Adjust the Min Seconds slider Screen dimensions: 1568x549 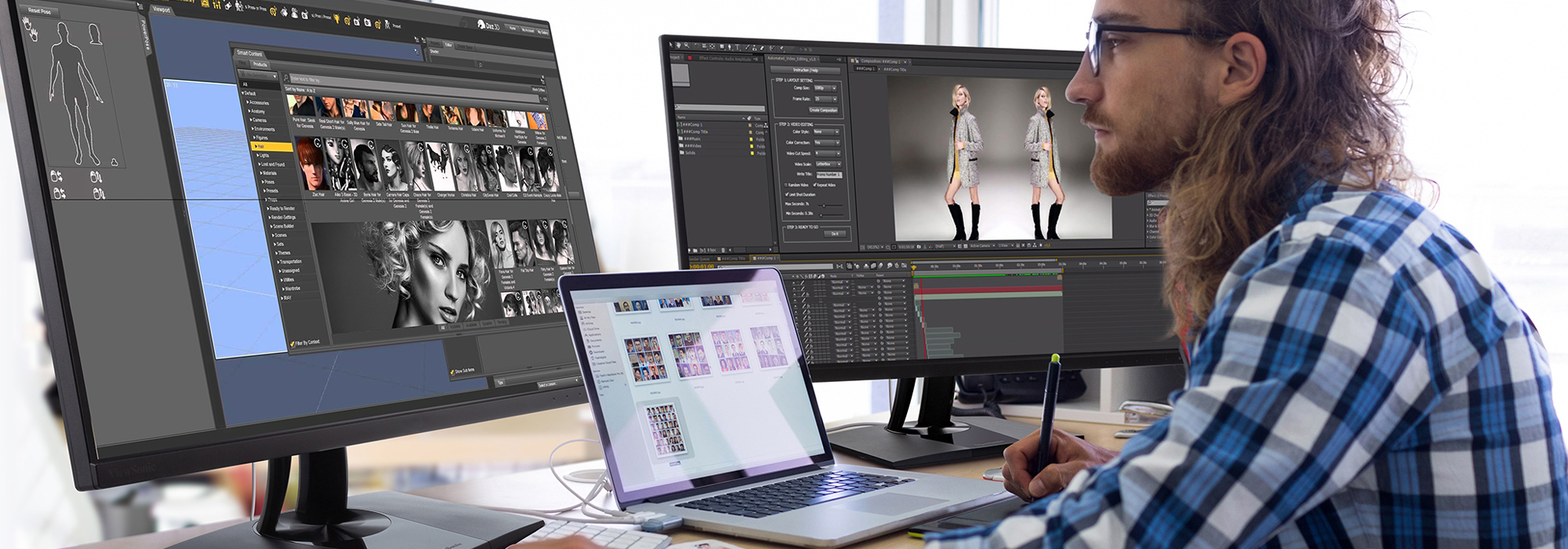(831, 215)
